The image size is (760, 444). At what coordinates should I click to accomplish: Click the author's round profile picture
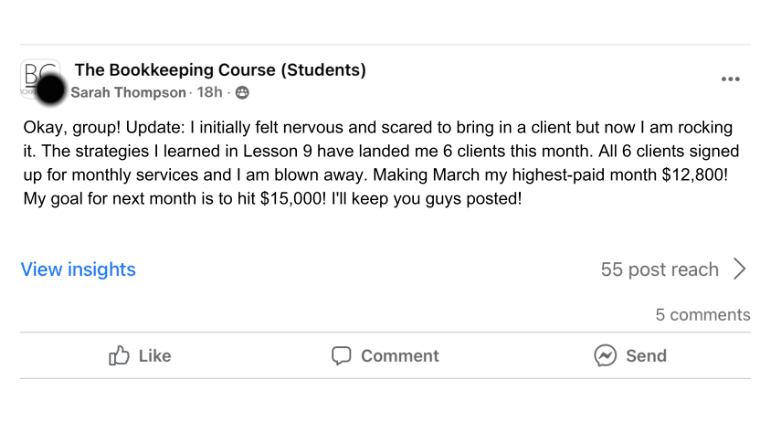coord(51,92)
